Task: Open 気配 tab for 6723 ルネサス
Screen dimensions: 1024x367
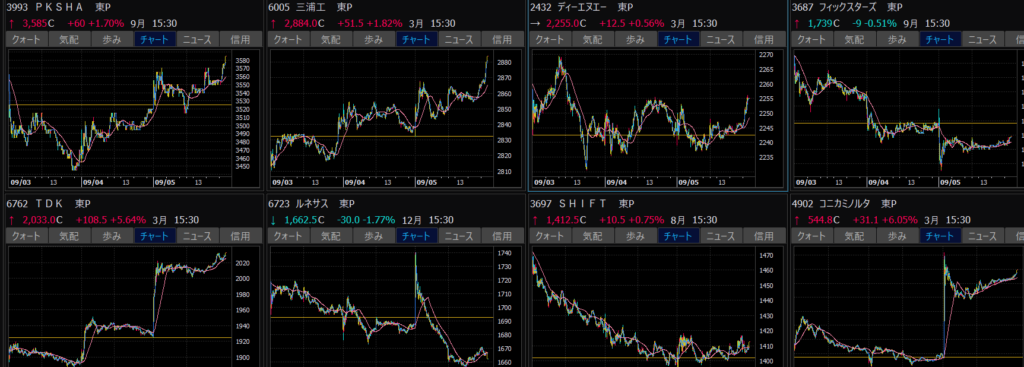Action: pos(332,236)
